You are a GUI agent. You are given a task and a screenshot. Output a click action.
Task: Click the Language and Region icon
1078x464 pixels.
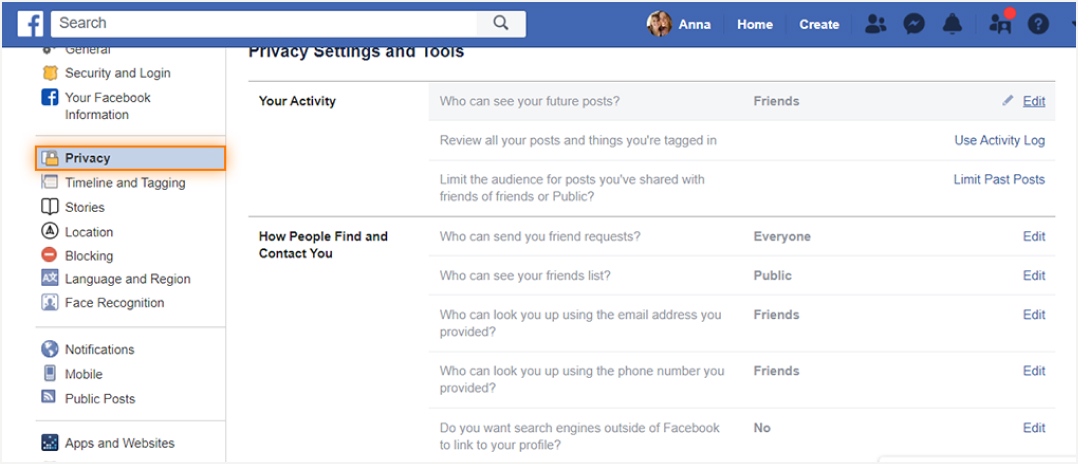[50, 278]
